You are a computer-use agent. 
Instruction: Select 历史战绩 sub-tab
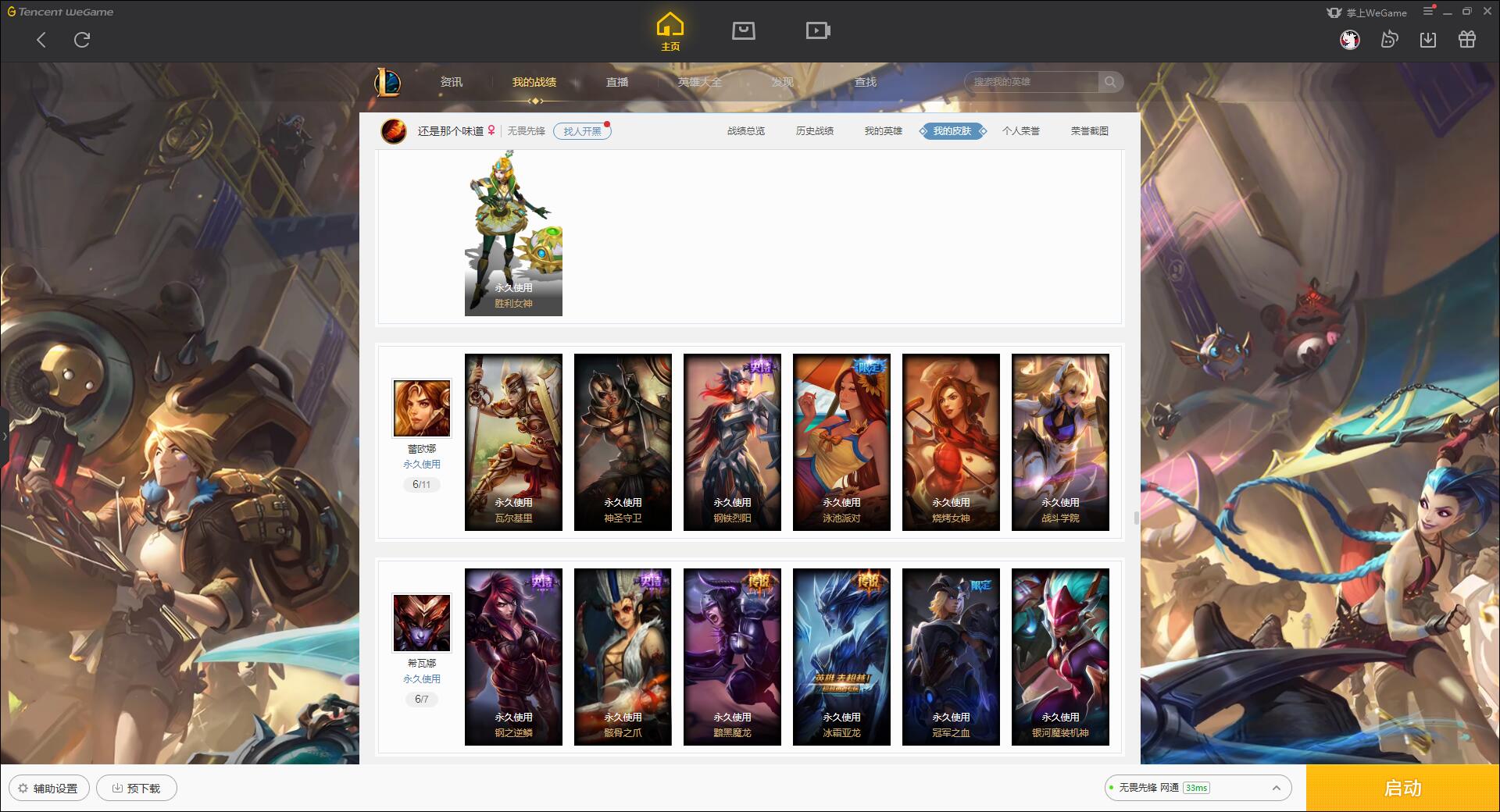tap(815, 131)
